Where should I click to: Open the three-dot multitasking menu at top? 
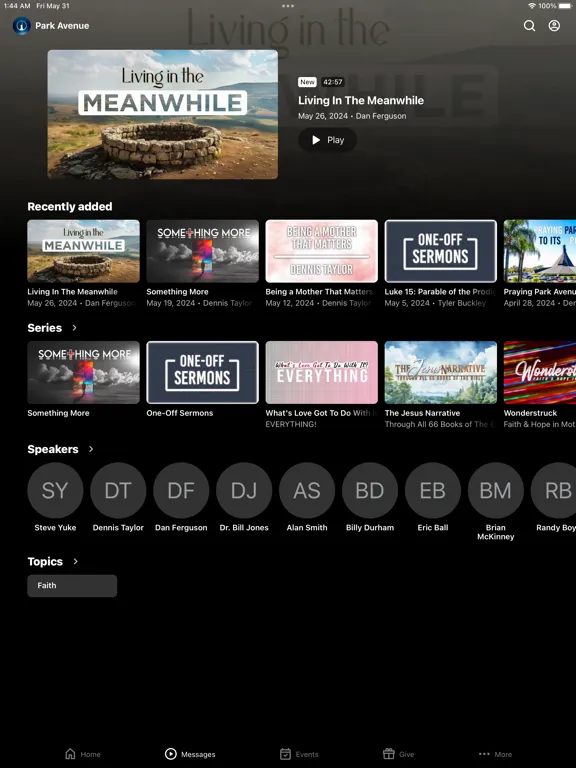[288, 6]
